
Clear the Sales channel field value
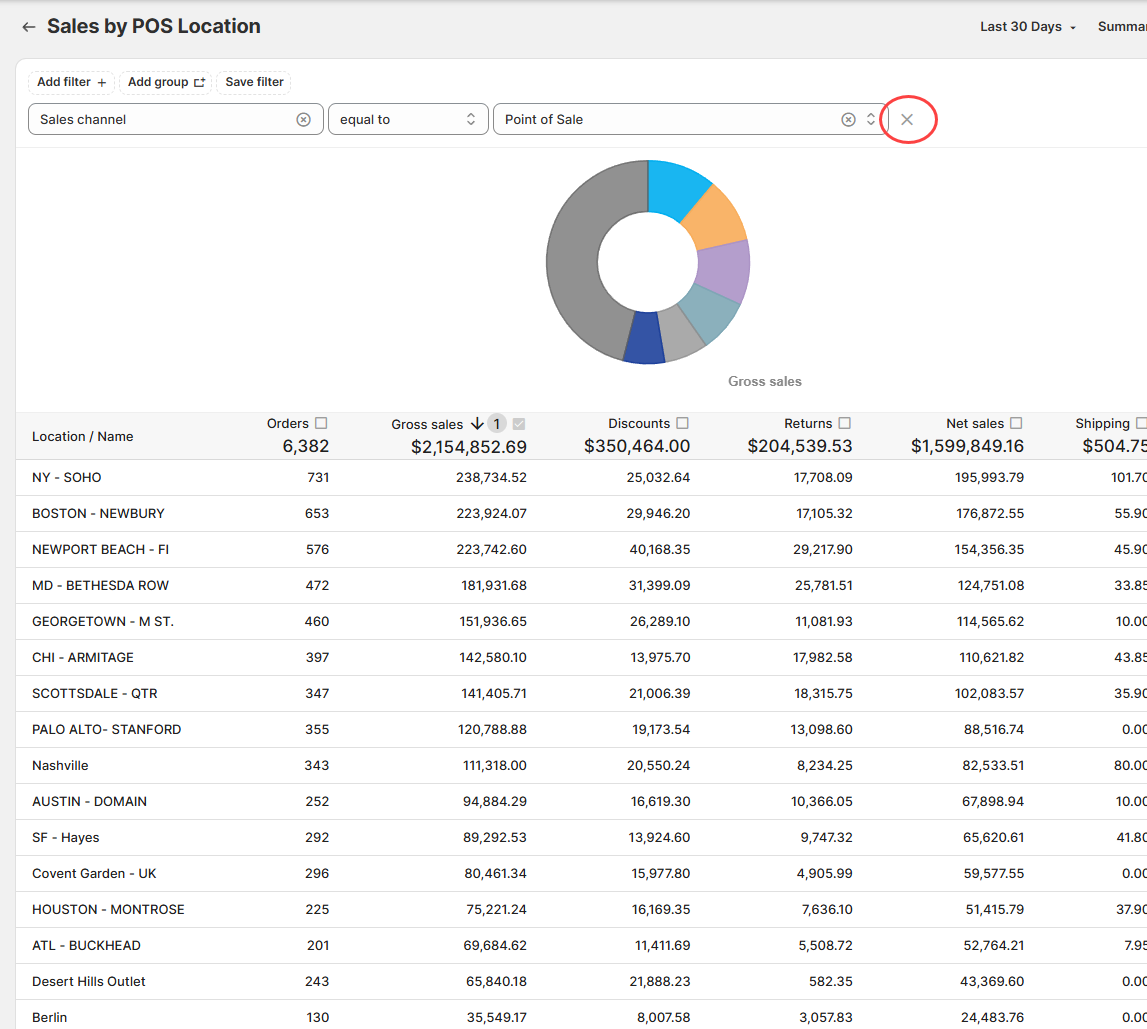pos(303,120)
